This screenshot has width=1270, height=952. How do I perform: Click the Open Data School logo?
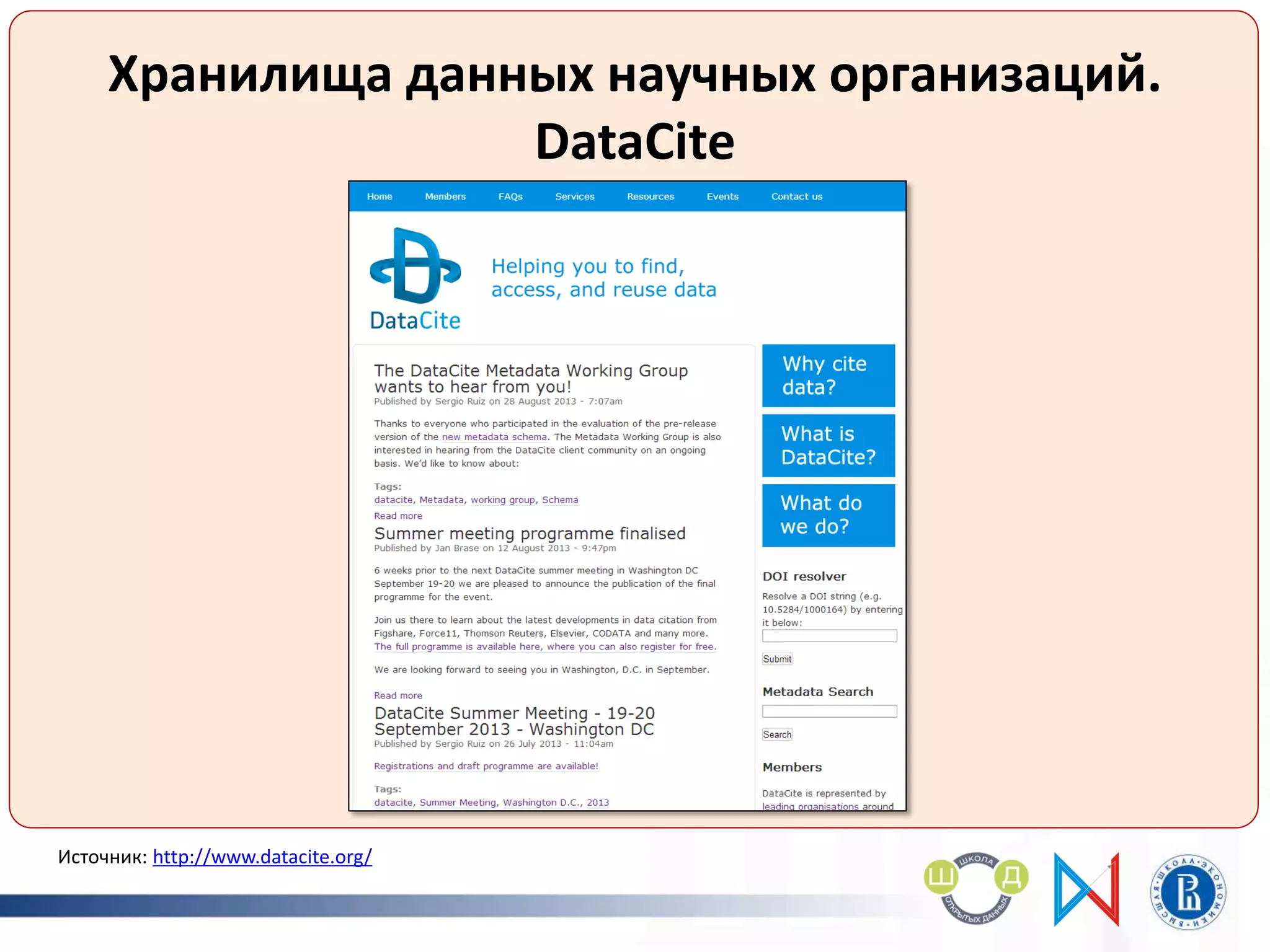click(976, 888)
